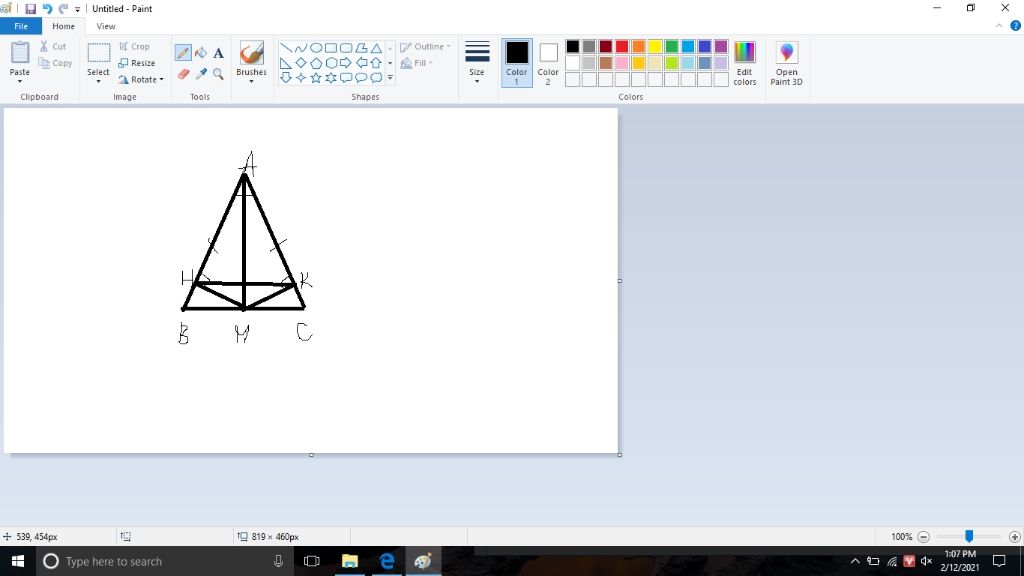Viewport: 1024px width, 576px height.
Task: Activate the Color 2 selector
Action: pyautogui.click(x=548, y=62)
